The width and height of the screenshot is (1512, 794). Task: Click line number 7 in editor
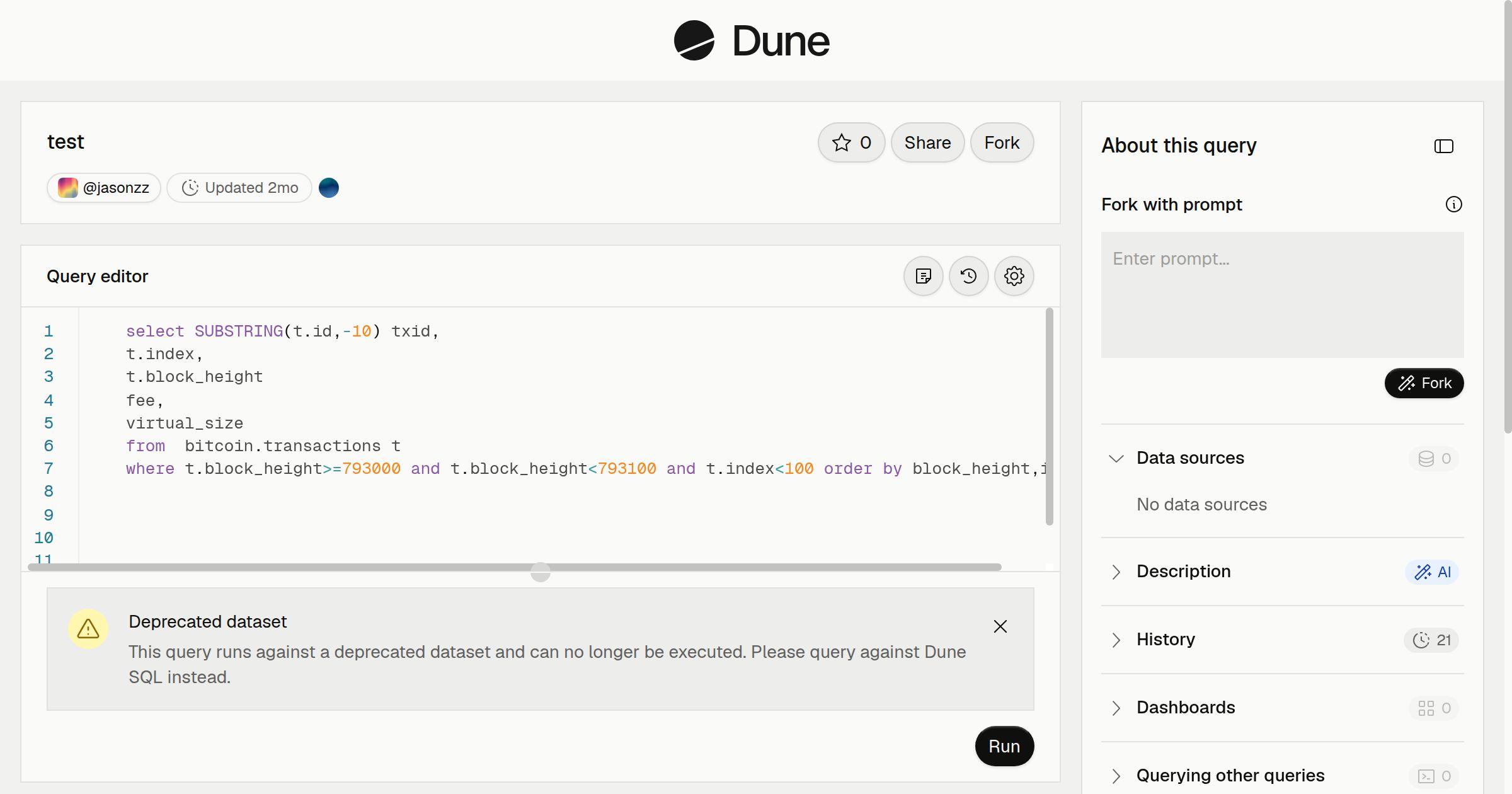pyautogui.click(x=49, y=469)
